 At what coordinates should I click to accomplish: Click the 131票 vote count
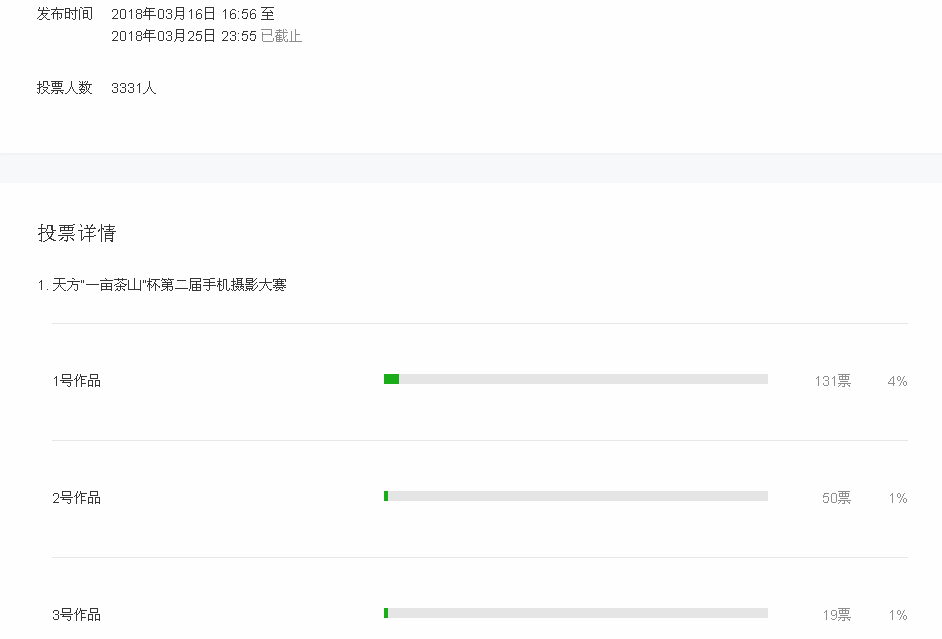(x=832, y=381)
